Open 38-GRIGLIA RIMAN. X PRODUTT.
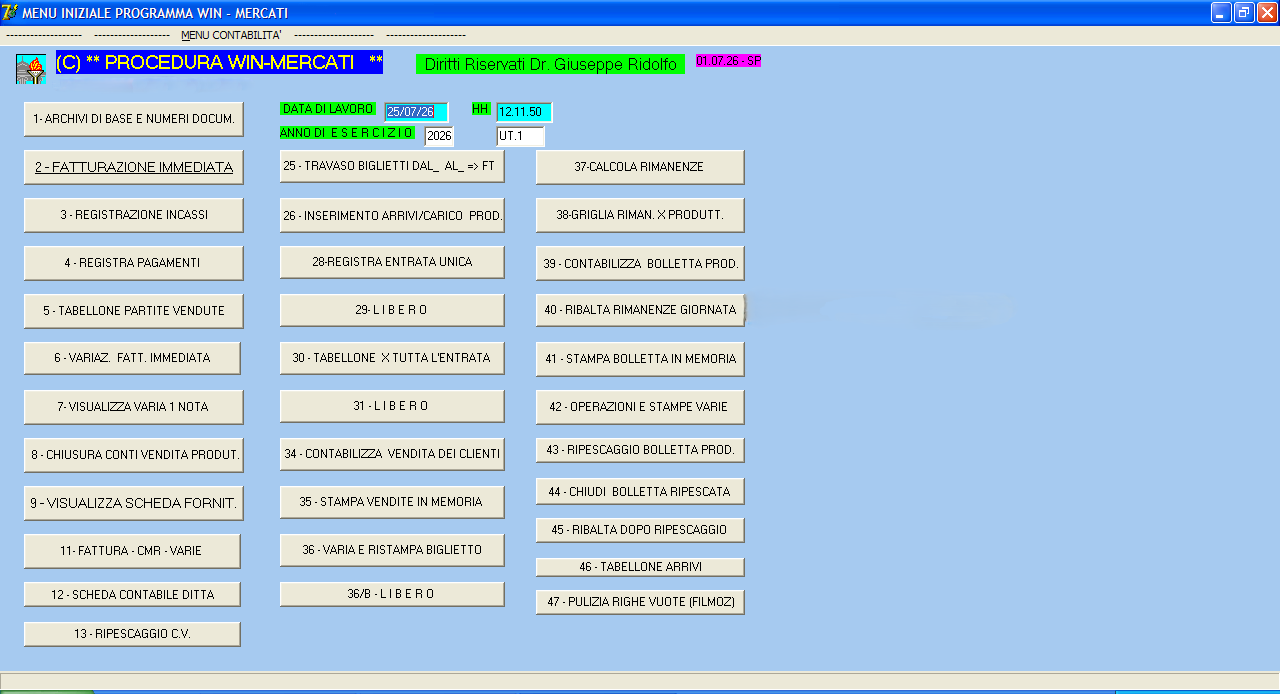 (640, 215)
